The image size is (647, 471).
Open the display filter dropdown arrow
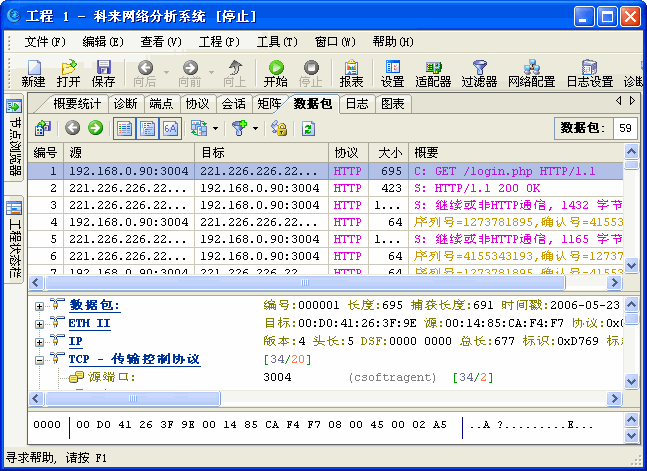point(255,128)
